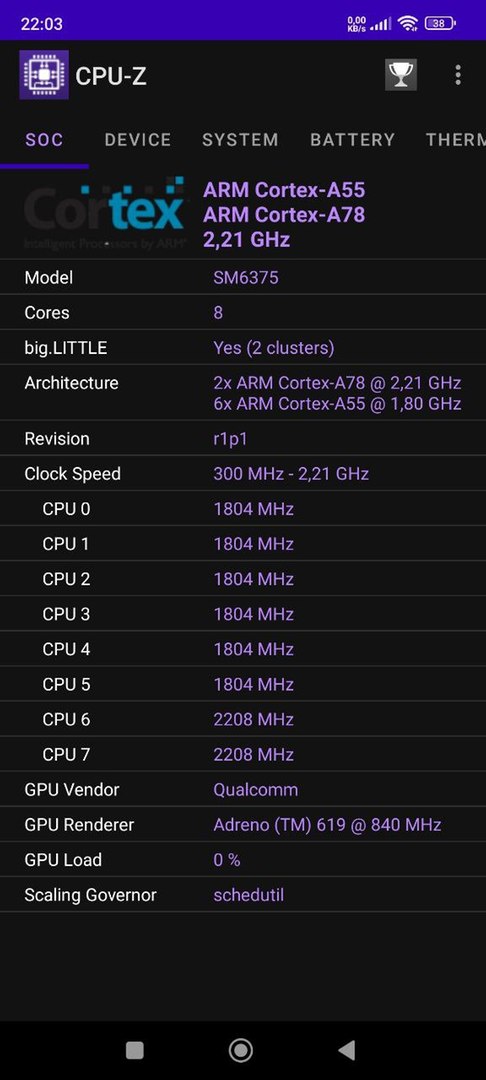Tap the big.LITTLE clusters row
Image resolution: width=486 pixels, height=1080 pixels.
point(243,348)
